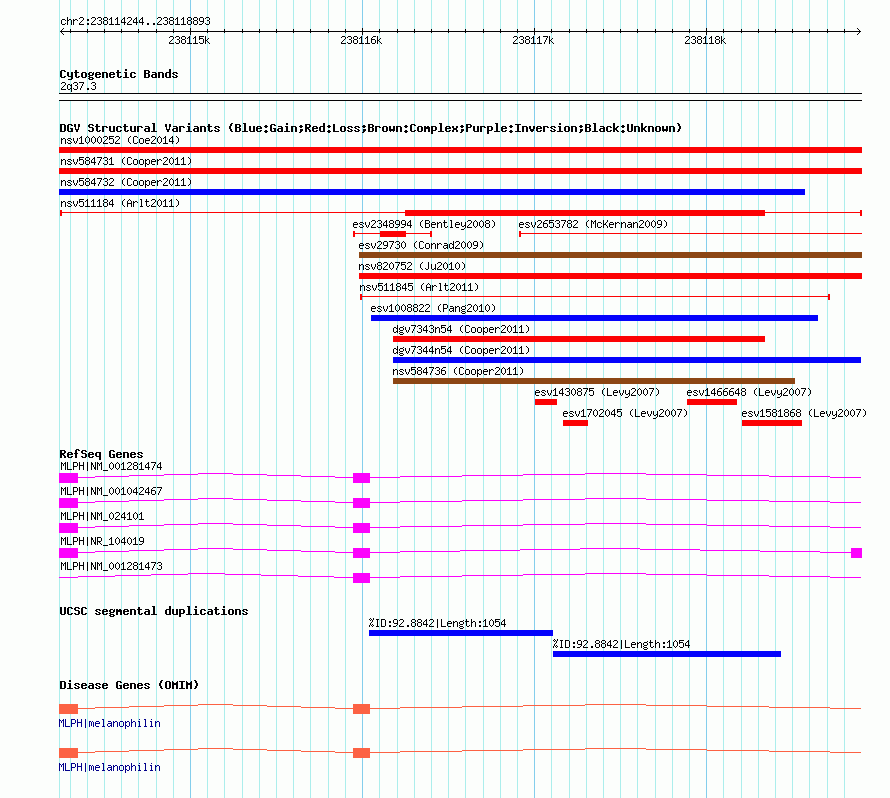Select the 2q37.3 cytogenetic band label
Viewport: 890px width, 798px height.
click(x=78, y=86)
